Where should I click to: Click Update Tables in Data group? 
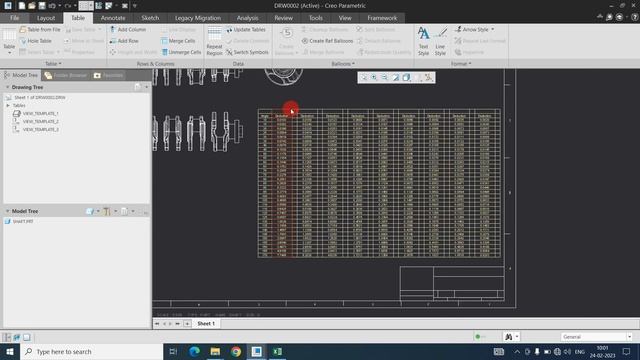(246, 29)
